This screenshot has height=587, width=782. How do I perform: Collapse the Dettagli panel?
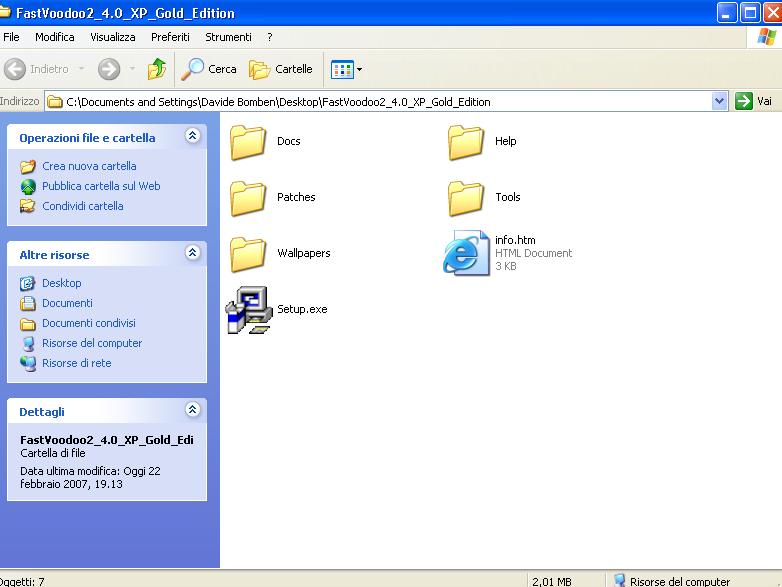pyautogui.click(x=193, y=409)
